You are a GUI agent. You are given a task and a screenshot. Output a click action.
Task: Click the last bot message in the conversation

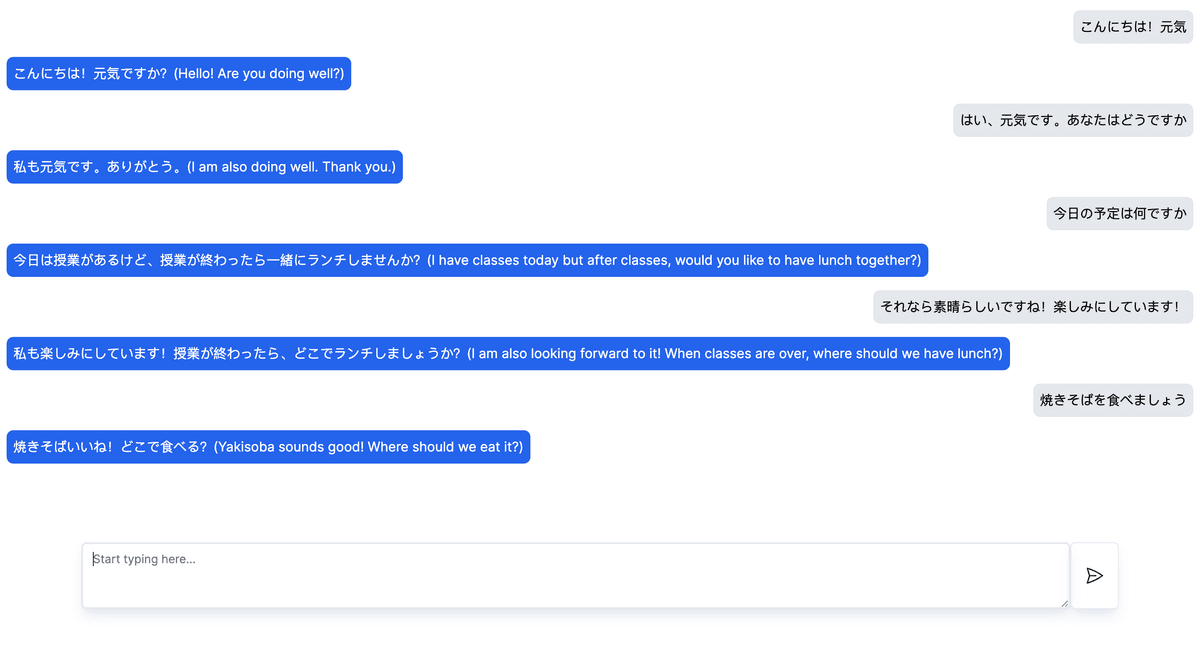tap(268, 446)
